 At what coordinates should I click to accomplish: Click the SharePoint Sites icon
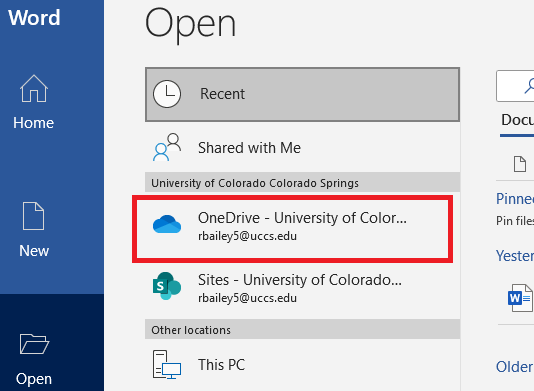pos(167,286)
